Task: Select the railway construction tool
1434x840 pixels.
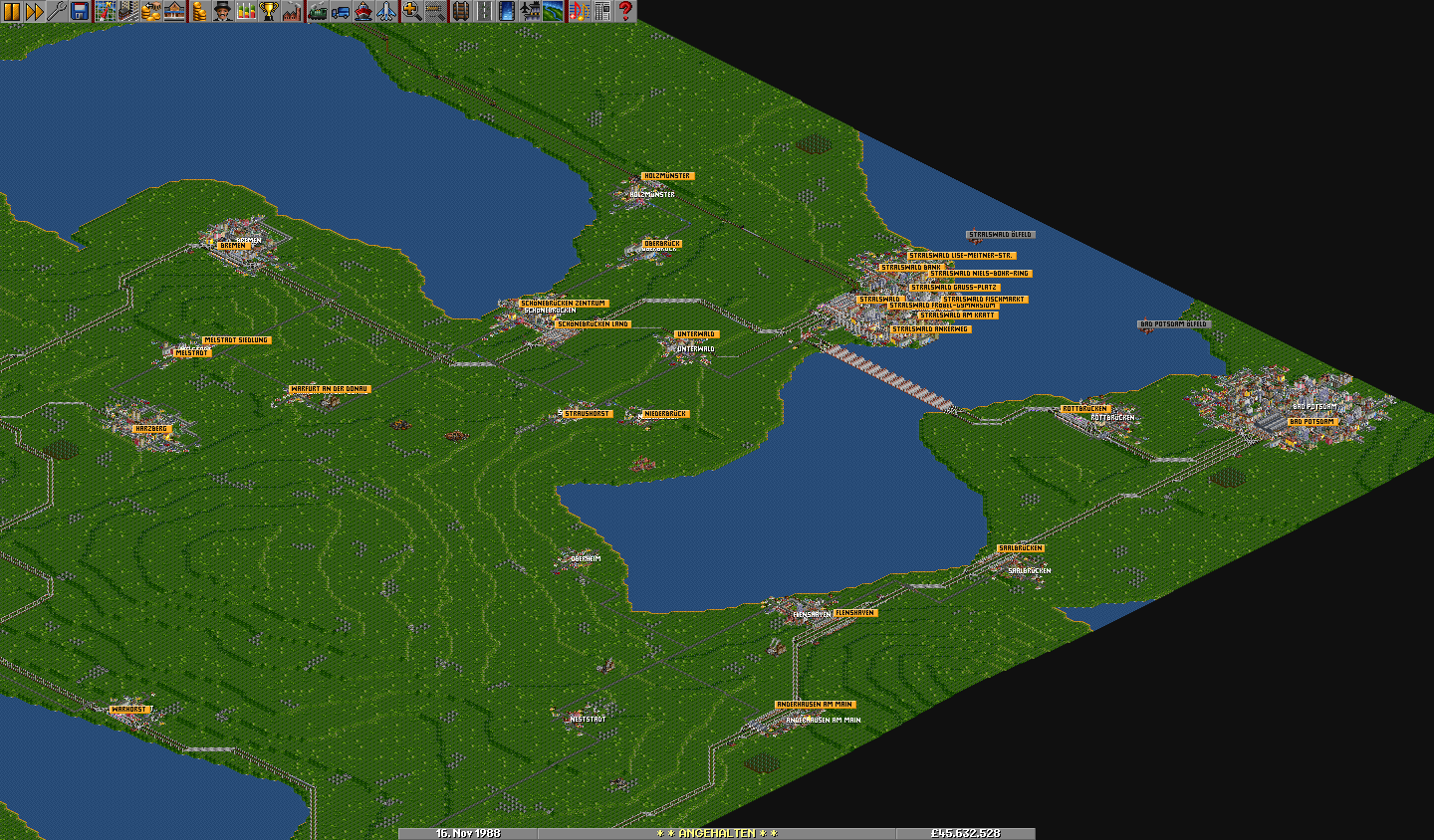Action: click(459, 11)
